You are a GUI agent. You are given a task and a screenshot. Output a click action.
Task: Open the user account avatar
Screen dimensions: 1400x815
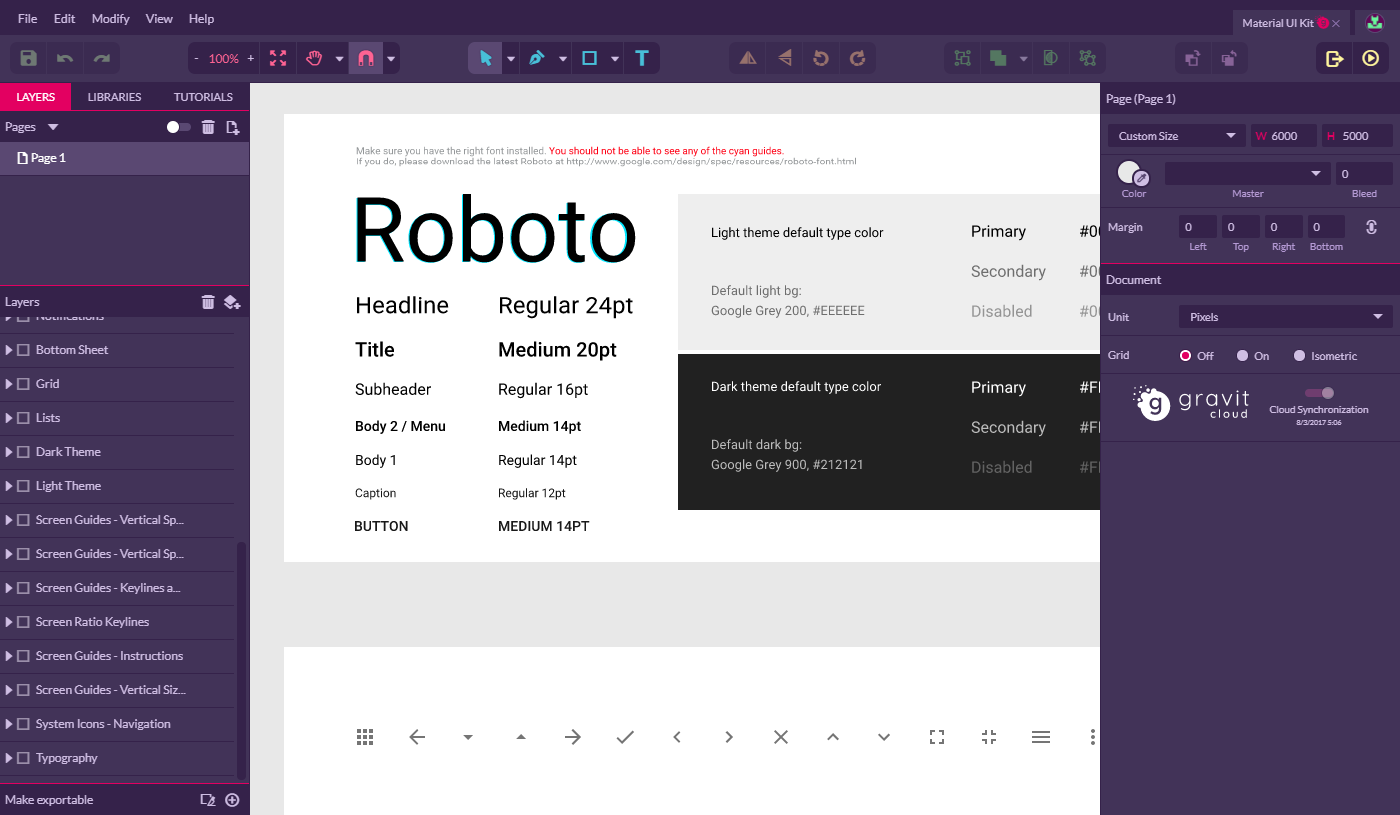coord(1375,22)
